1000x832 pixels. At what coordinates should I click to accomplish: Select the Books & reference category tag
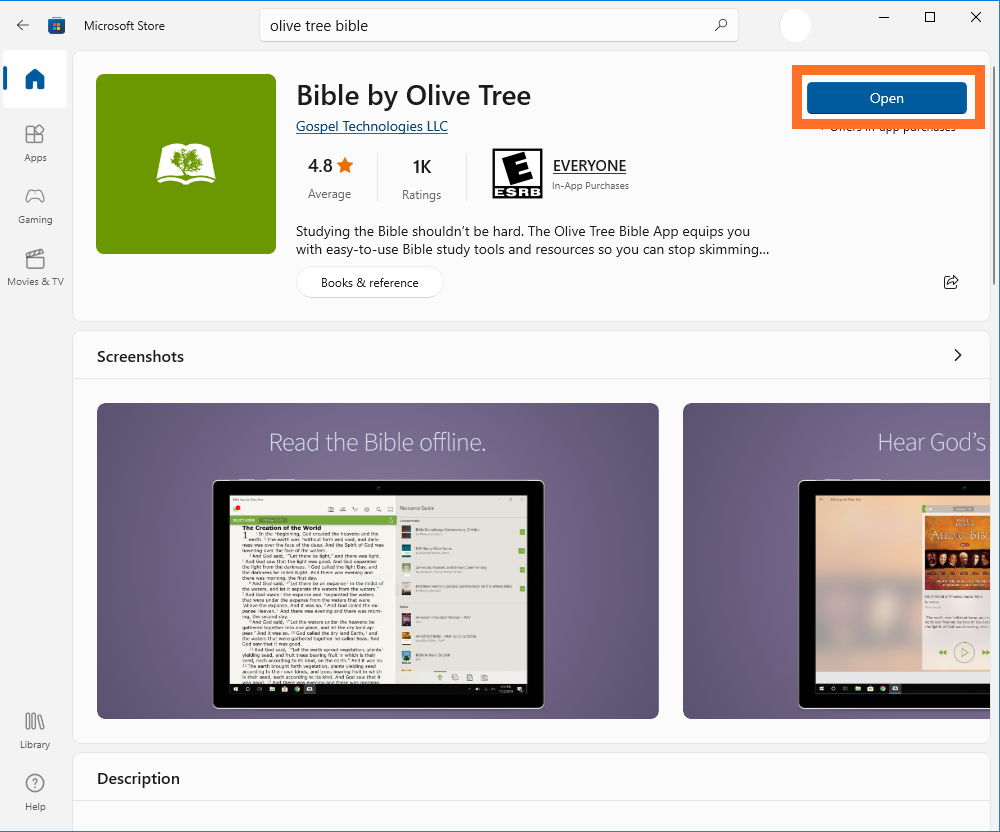369,282
